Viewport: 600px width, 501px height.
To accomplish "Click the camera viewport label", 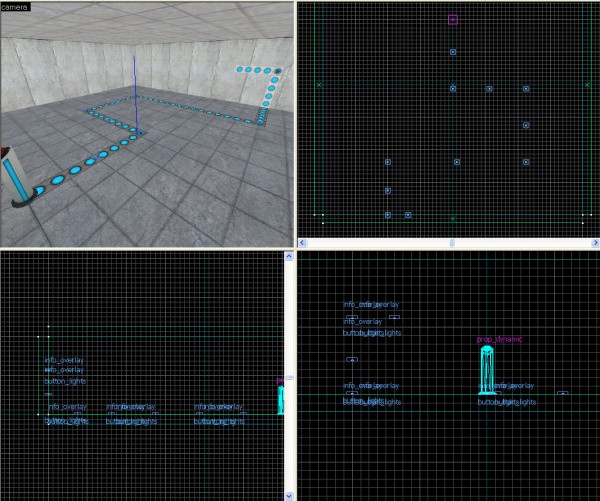I will click(16, 6).
